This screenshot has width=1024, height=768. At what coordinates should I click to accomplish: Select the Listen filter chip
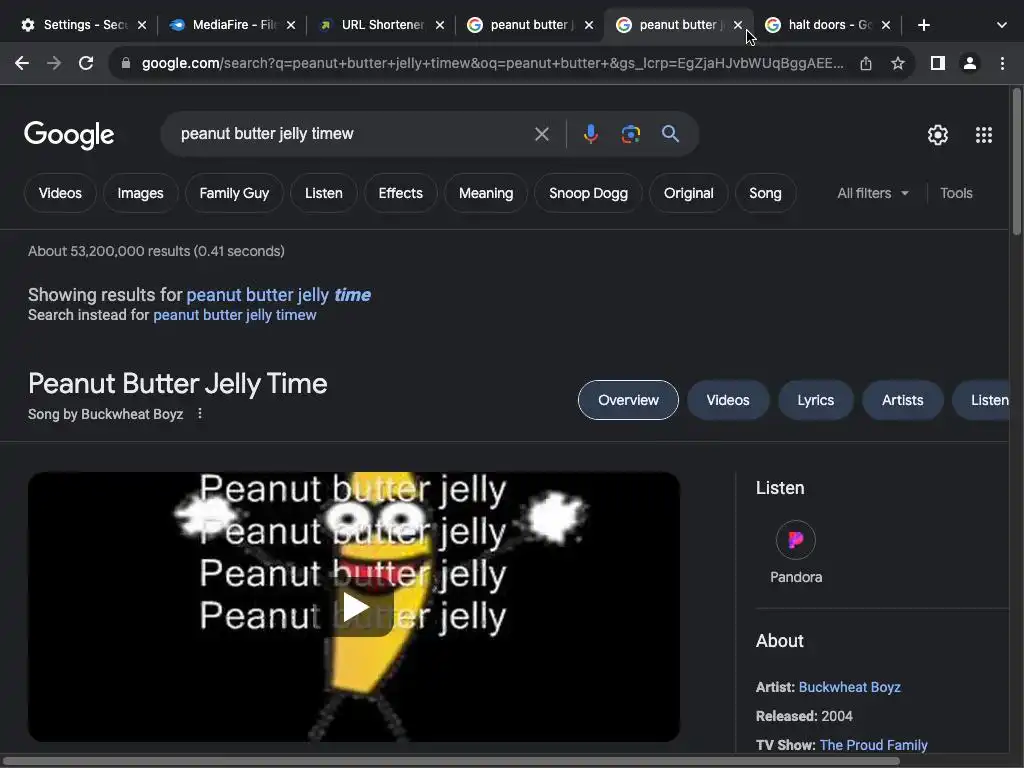323,193
